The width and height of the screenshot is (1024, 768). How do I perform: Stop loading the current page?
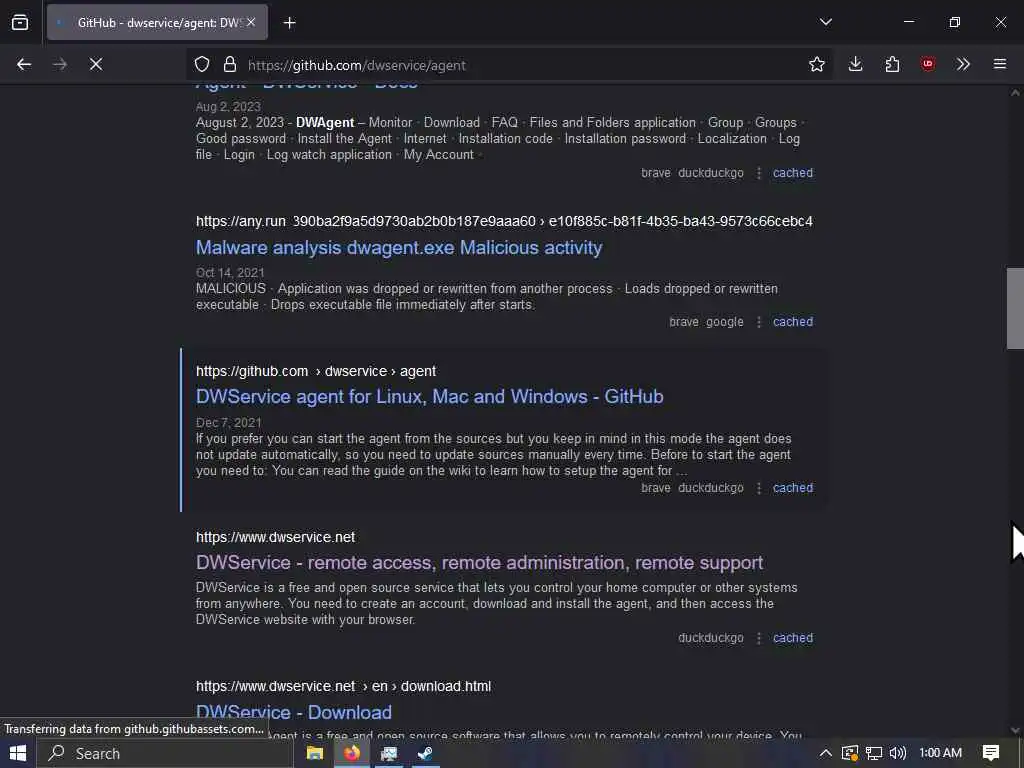pos(95,64)
